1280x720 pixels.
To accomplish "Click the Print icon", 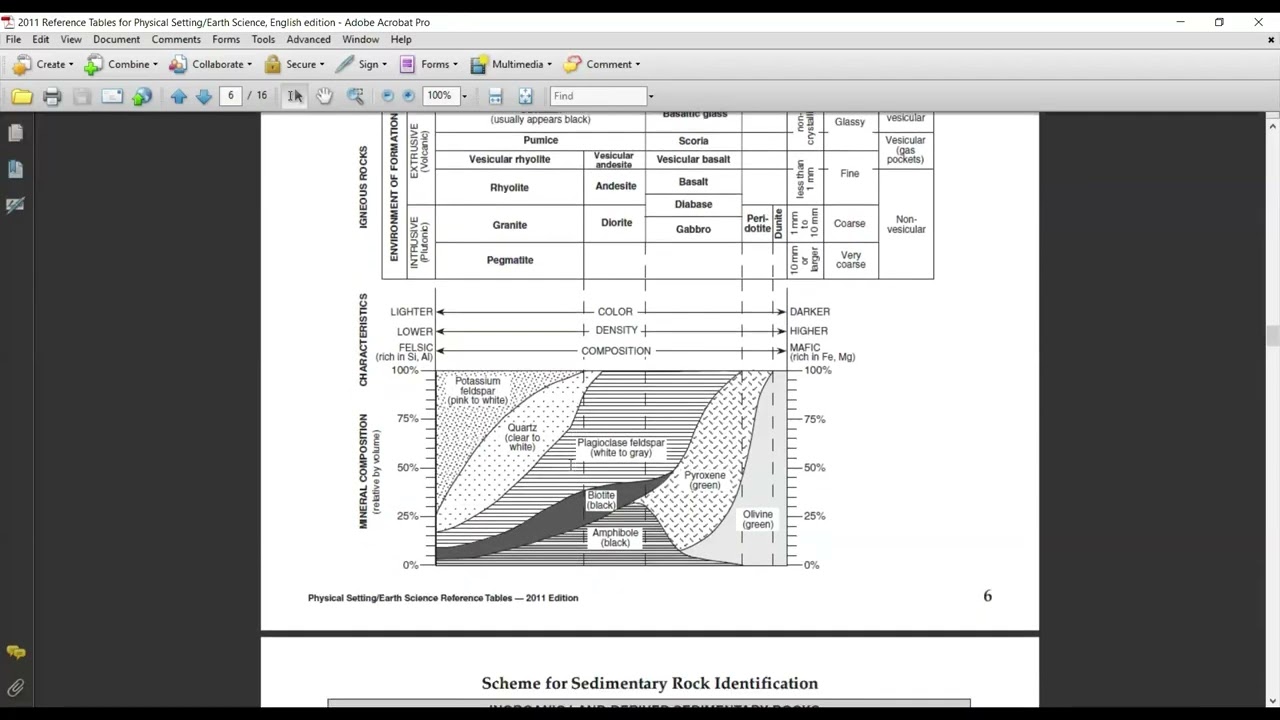I will point(52,96).
